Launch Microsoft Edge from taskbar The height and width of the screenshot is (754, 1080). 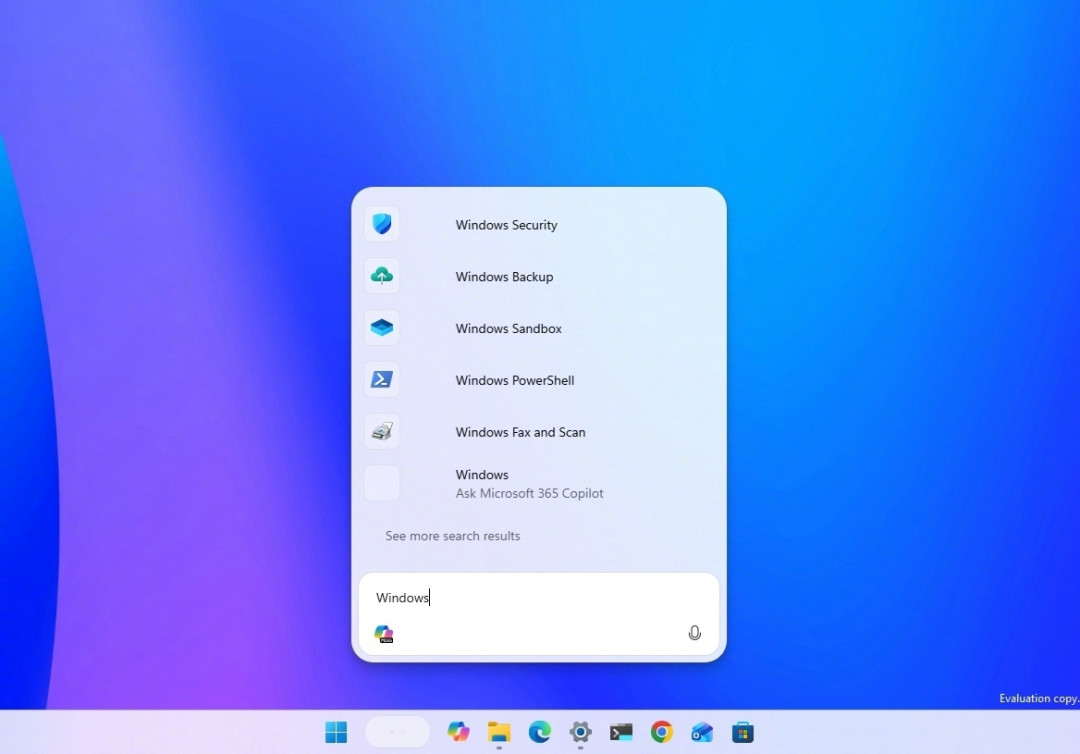pos(539,732)
